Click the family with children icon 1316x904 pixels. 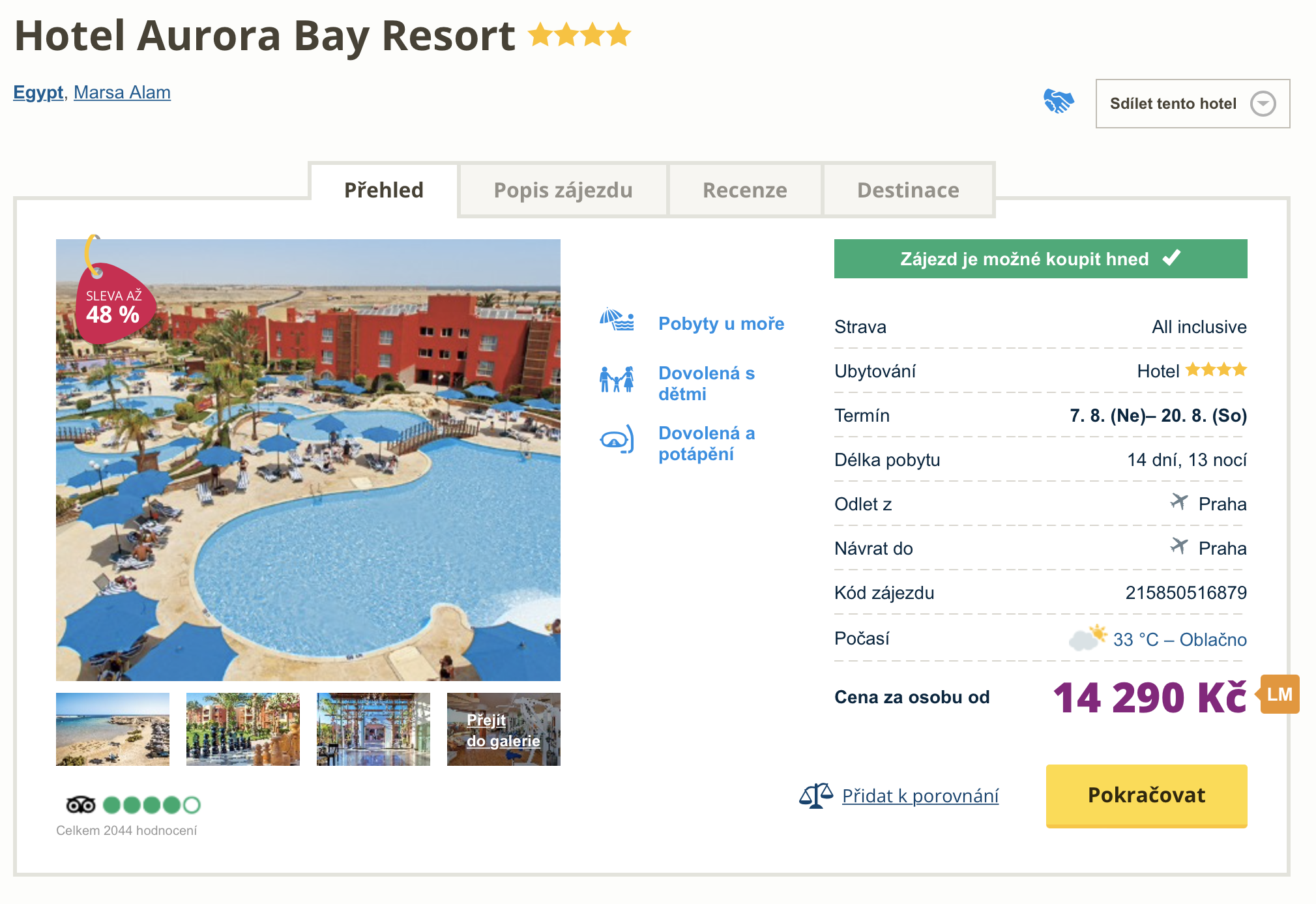[x=617, y=379]
